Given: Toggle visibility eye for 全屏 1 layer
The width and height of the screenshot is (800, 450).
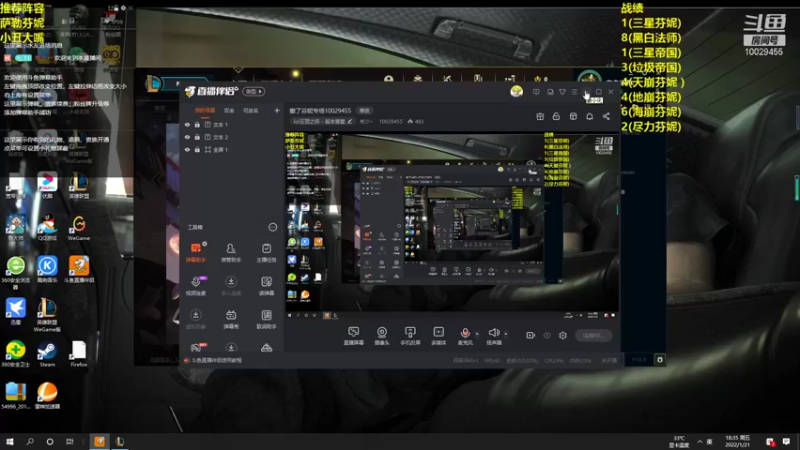Looking at the screenshot, I should coord(187,149).
